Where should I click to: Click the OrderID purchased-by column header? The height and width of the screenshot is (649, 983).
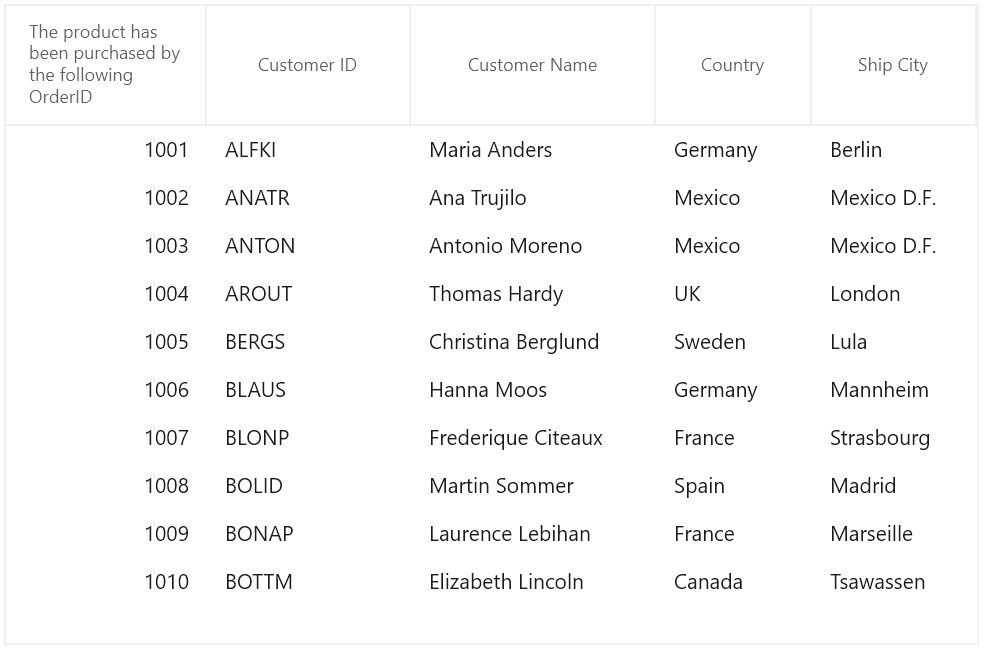[105, 65]
